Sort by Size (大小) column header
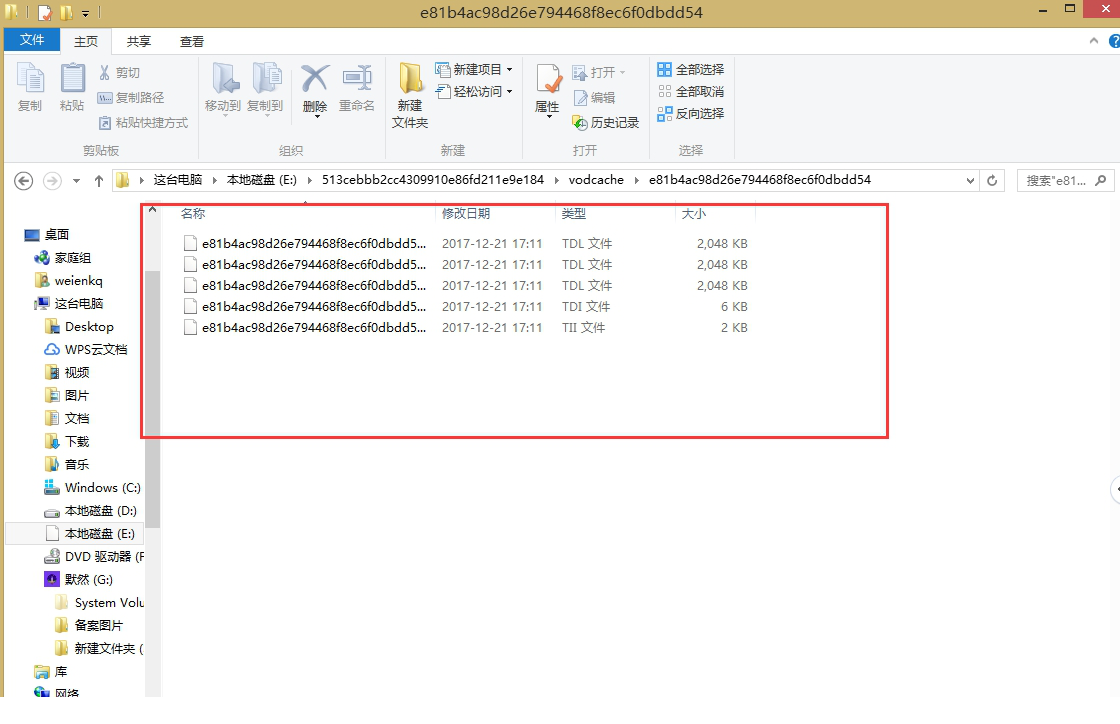The width and height of the screenshot is (1120, 724). tap(694, 213)
